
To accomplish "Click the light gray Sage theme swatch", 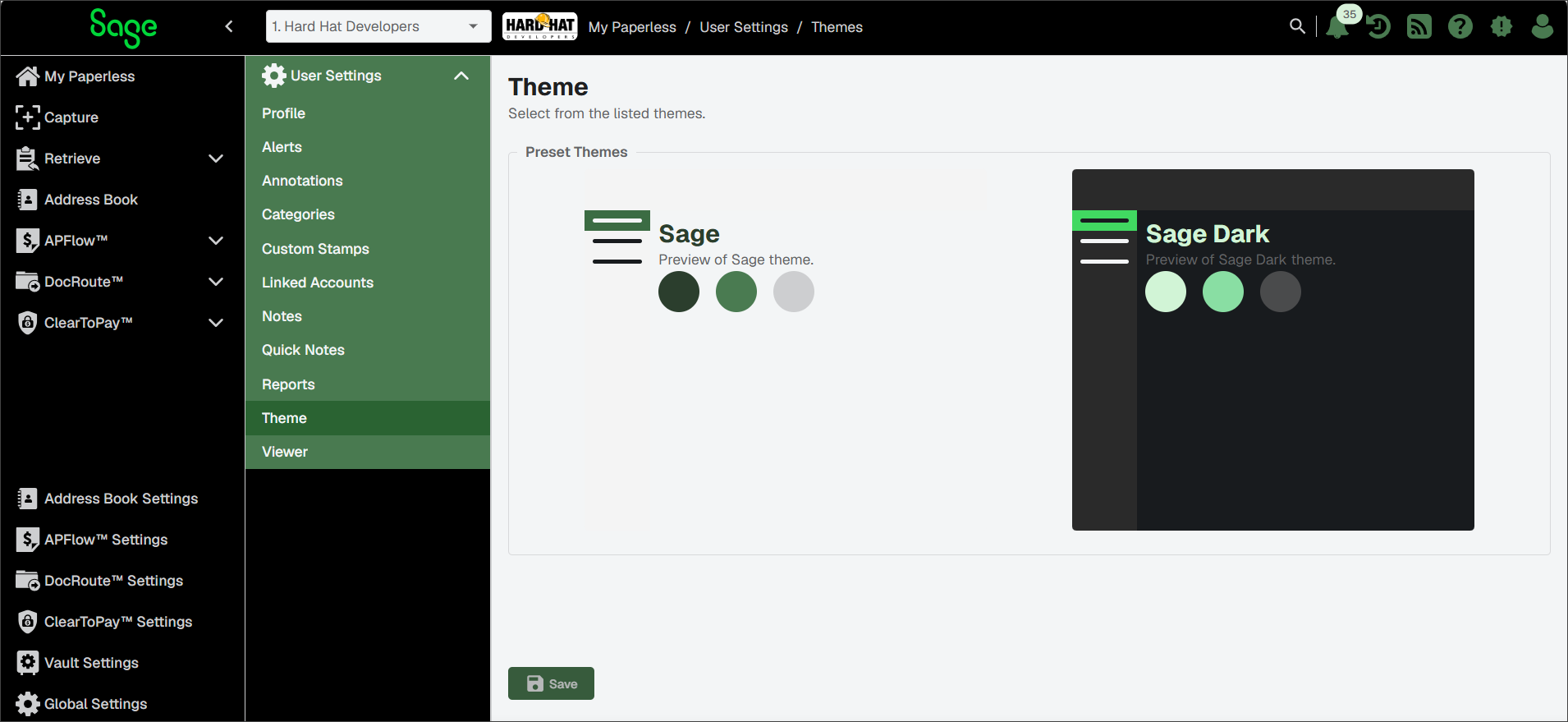I will (x=794, y=292).
